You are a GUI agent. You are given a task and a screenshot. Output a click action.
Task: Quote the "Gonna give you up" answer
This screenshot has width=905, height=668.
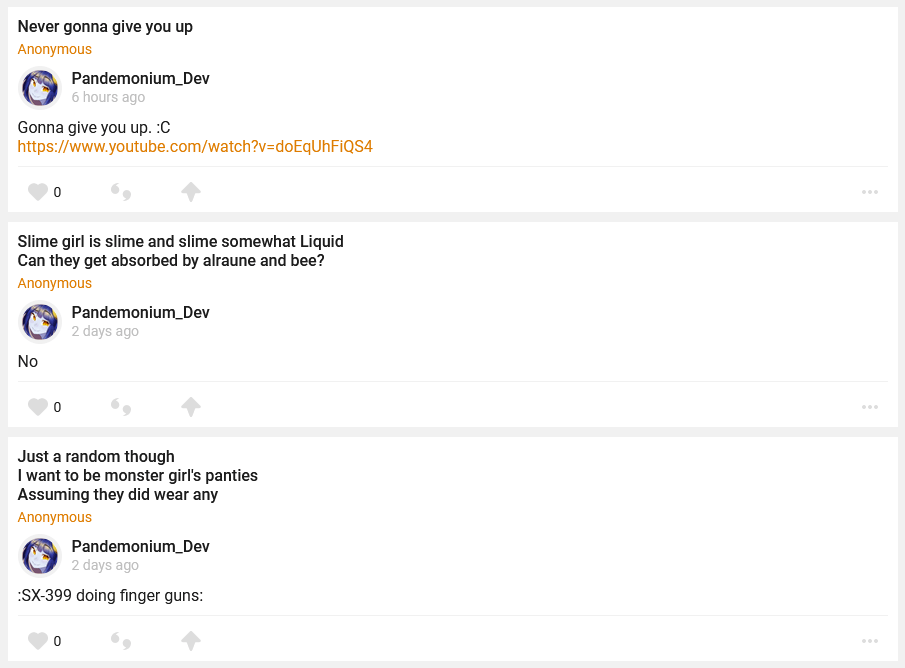pyautogui.click(x=121, y=192)
